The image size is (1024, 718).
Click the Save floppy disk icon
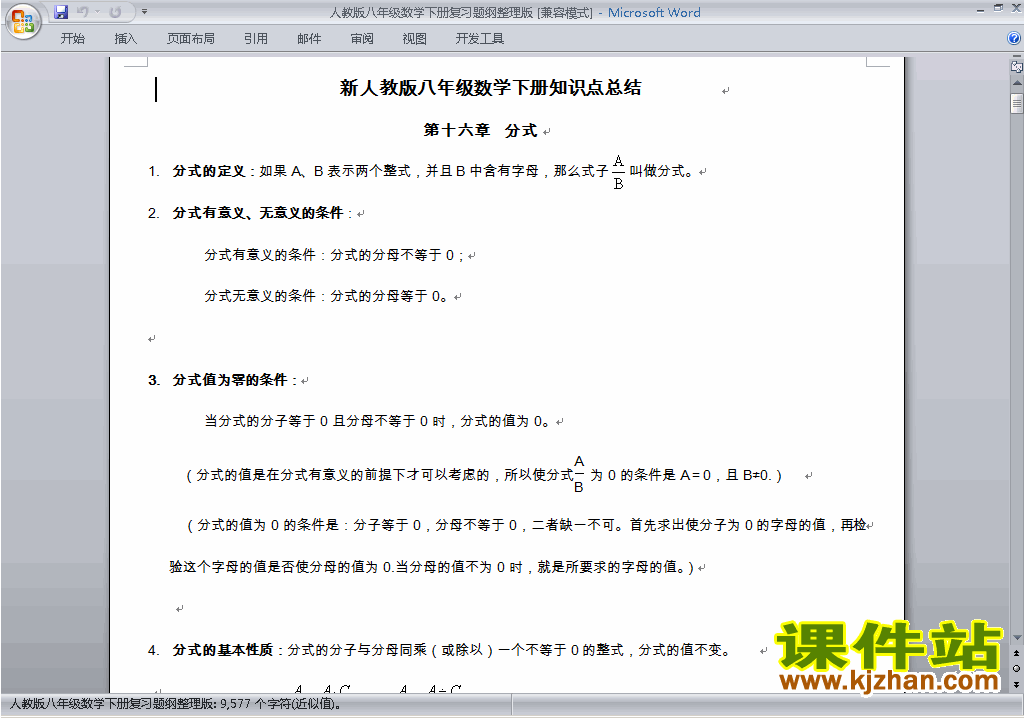[x=61, y=12]
